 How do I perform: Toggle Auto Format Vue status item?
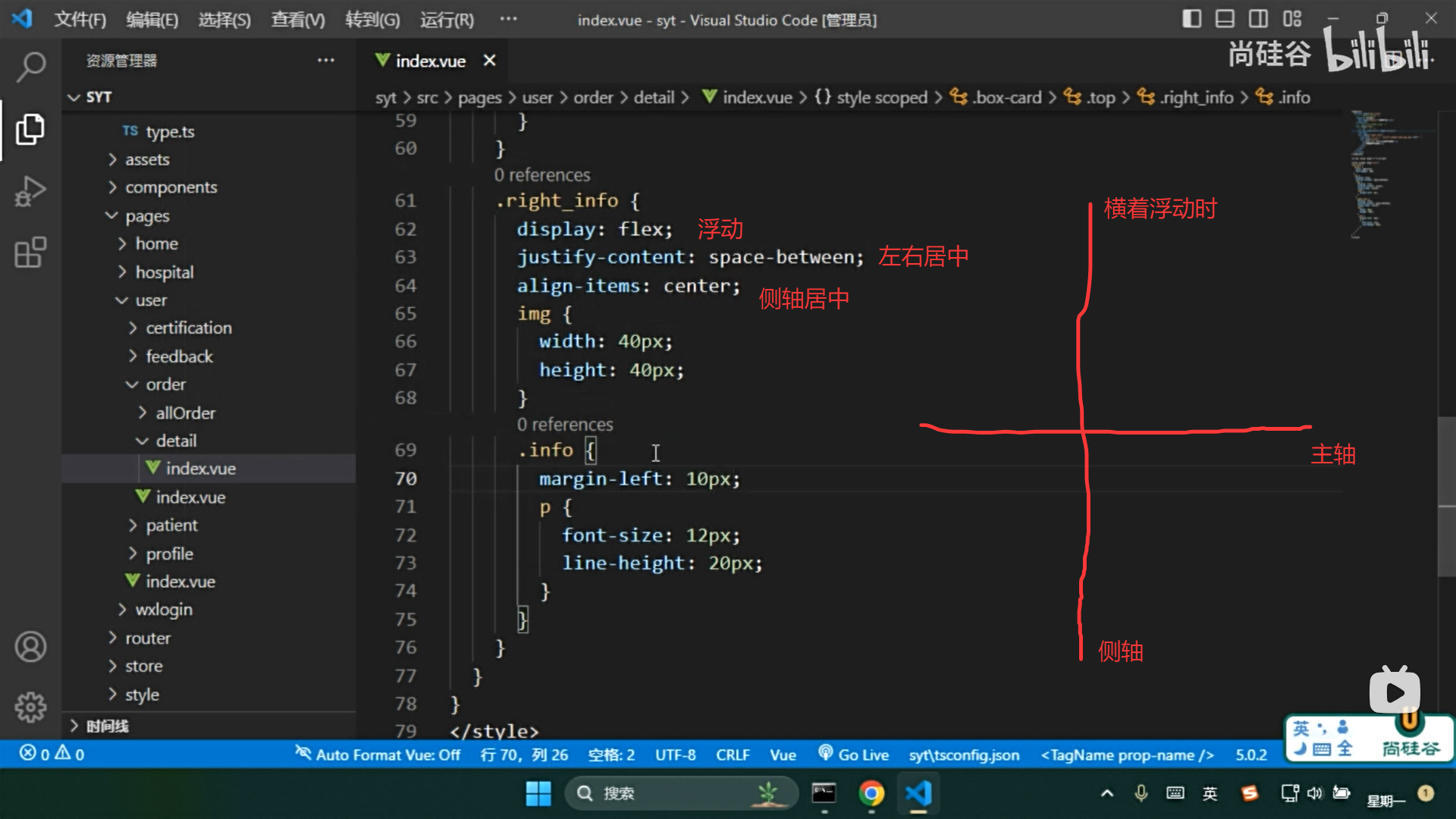pos(378,755)
